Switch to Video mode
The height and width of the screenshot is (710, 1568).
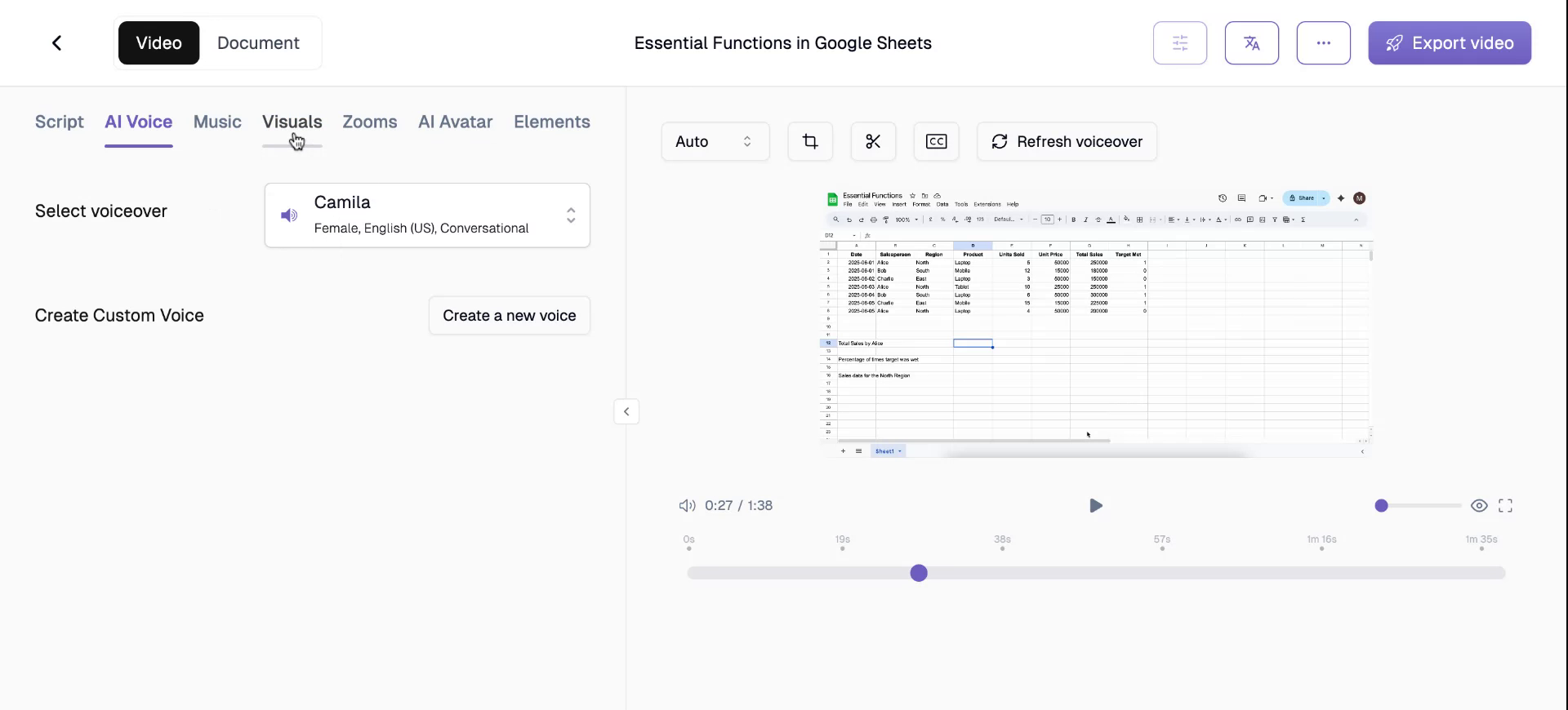(x=158, y=43)
